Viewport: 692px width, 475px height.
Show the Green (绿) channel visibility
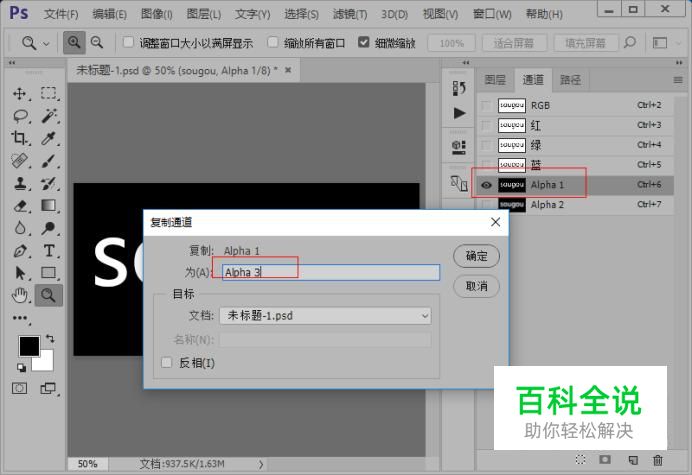[x=486, y=145]
